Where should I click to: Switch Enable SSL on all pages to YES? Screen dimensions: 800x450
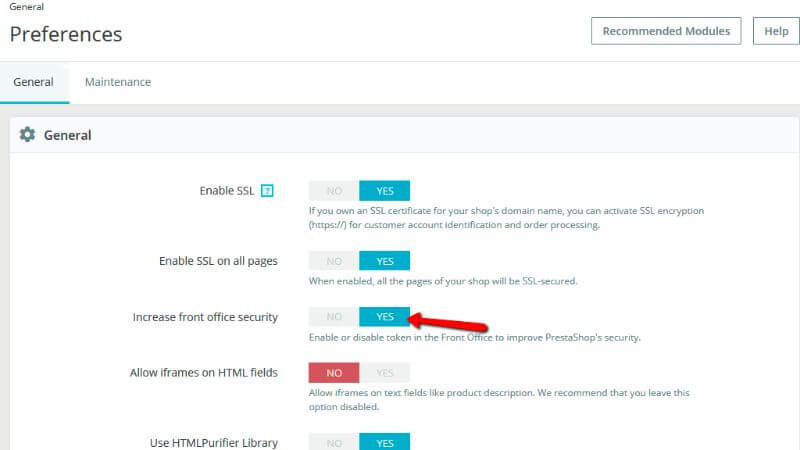(385, 261)
